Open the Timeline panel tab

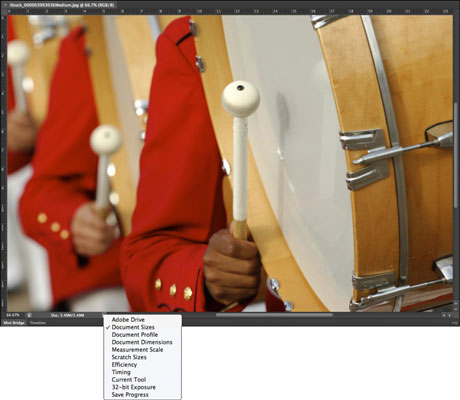pos(37,323)
